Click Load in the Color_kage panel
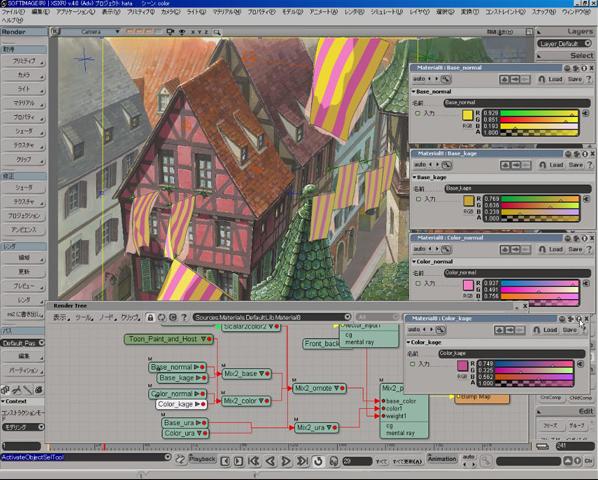This screenshot has height=480, width=598. click(550, 330)
